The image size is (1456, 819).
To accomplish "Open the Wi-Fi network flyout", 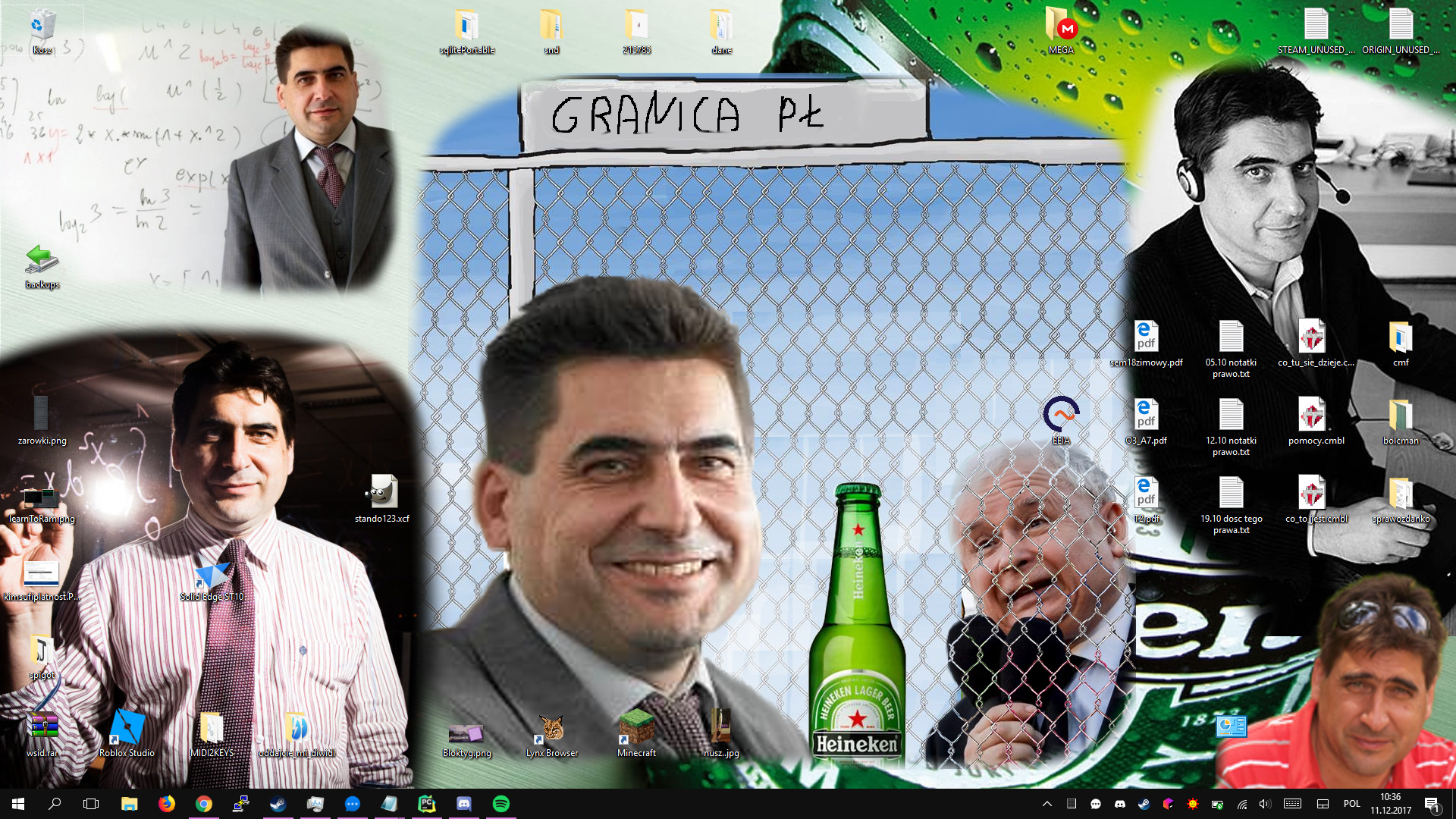I will point(1241,804).
